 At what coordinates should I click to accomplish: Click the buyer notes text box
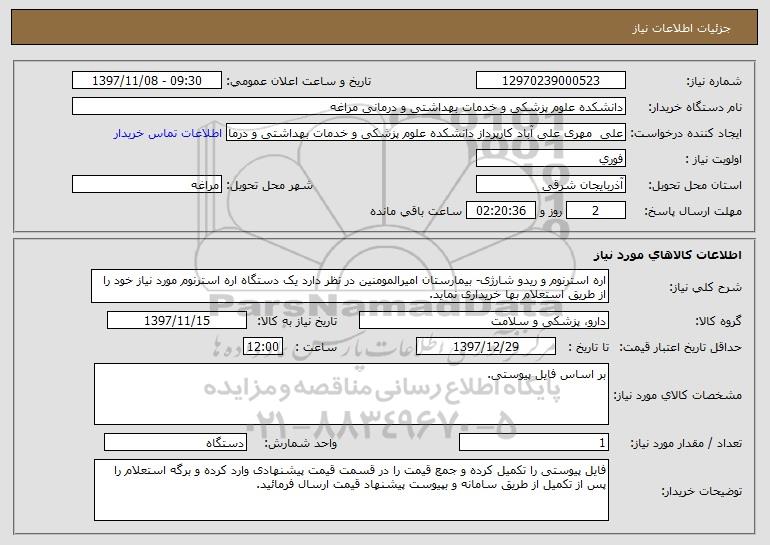point(351,490)
